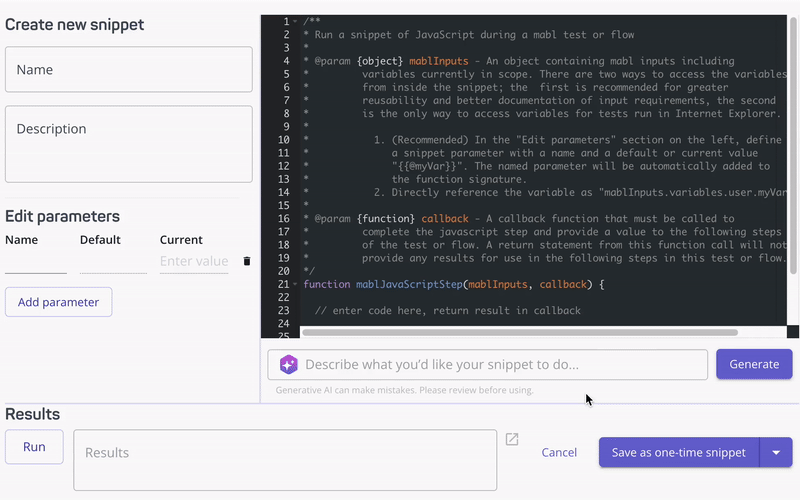Click the '@param {object} mablInputs' line
The height and width of the screenshot is (500, 800).
pyautogui.click(x=519, y=61)
